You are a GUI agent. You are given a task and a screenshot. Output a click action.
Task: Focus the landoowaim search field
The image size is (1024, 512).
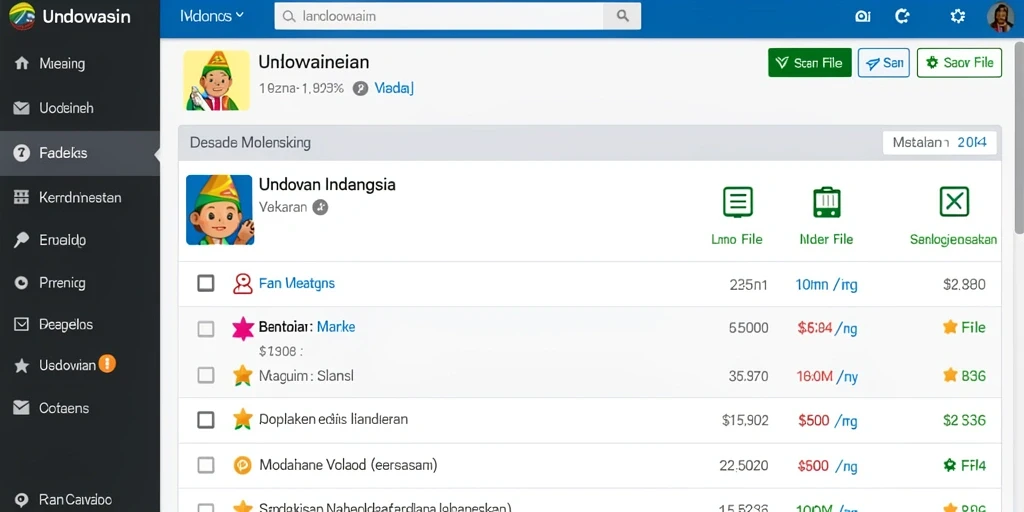[x=440, y=16]
